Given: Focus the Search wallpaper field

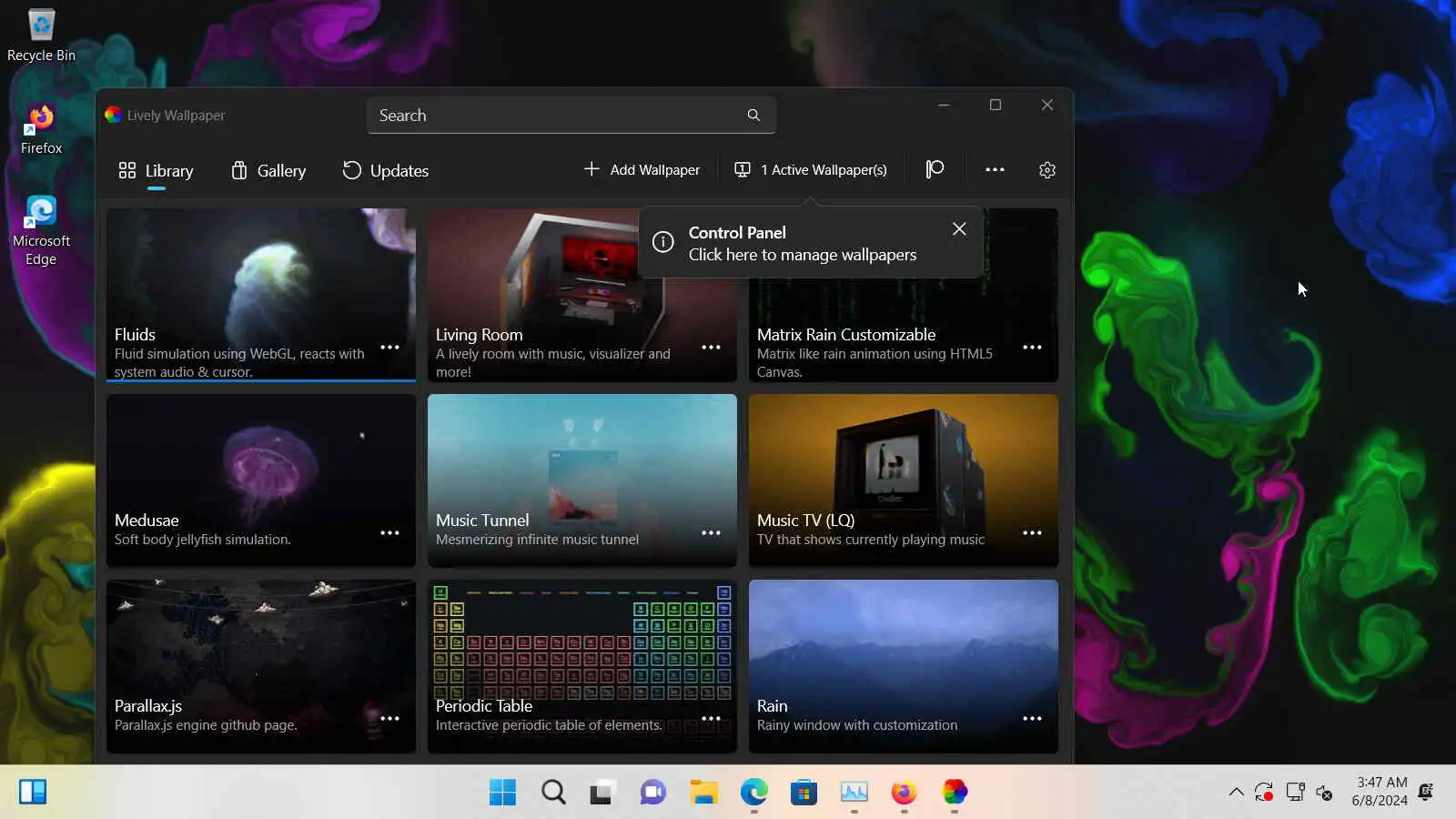Looking at the screenshot, I should (x=571, y=116).
